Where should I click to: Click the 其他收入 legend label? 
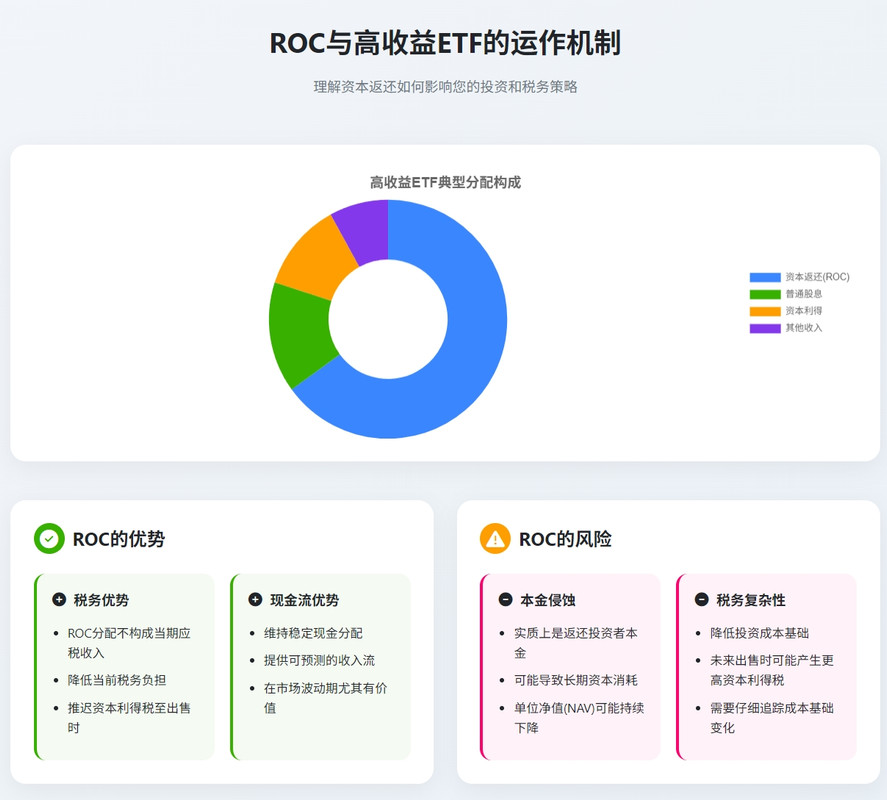tap(804, 328)
